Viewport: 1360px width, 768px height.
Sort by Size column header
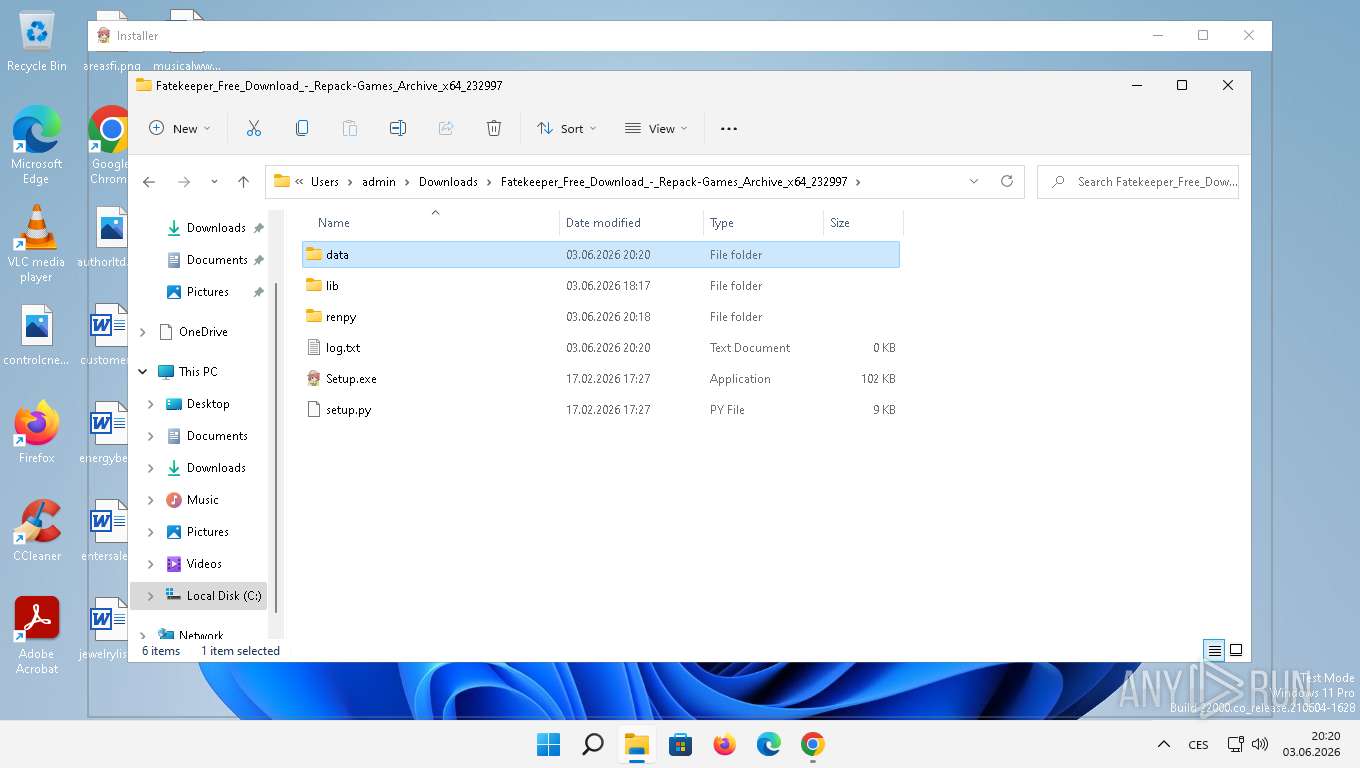click(x=863, y=223)
